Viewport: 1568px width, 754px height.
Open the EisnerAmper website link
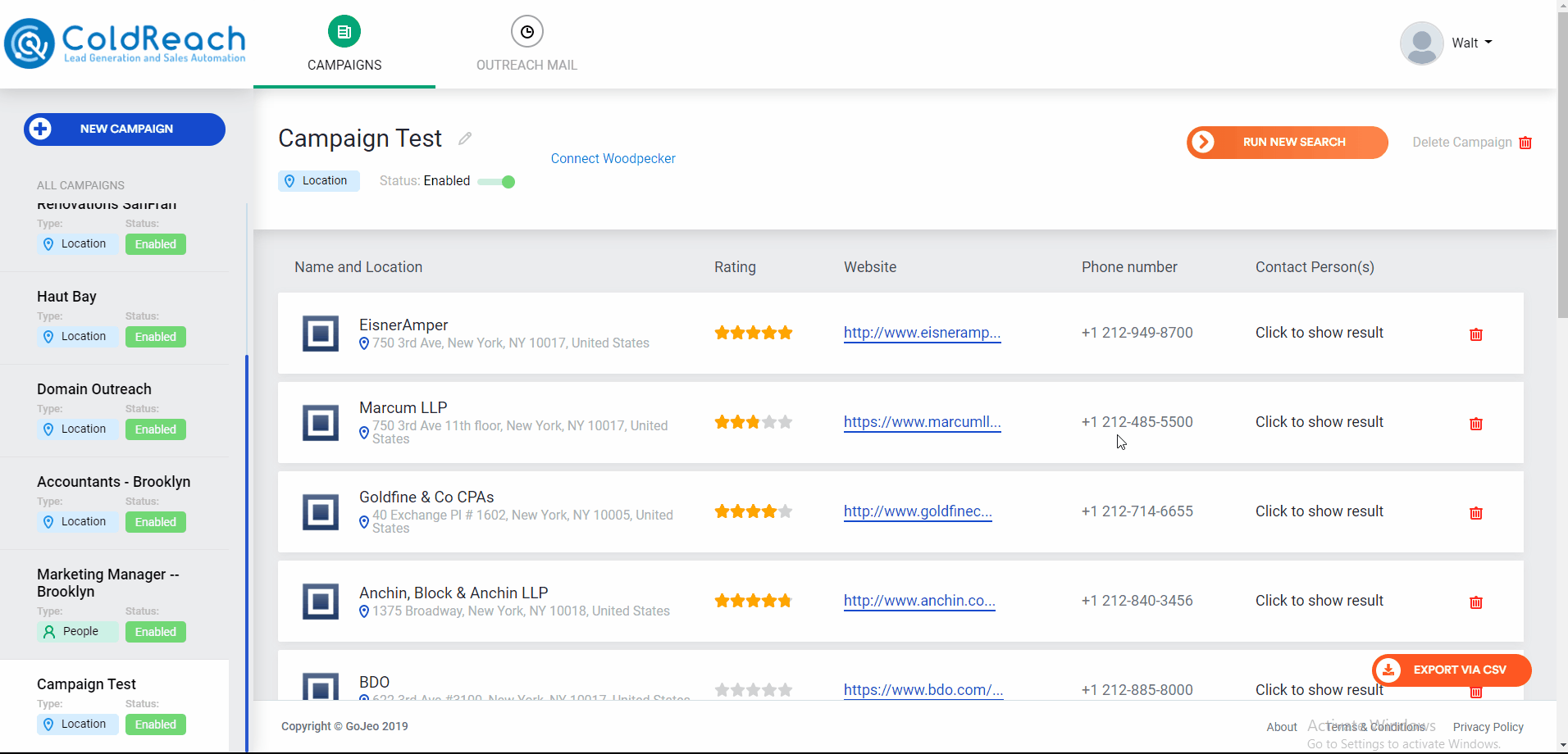922,333
